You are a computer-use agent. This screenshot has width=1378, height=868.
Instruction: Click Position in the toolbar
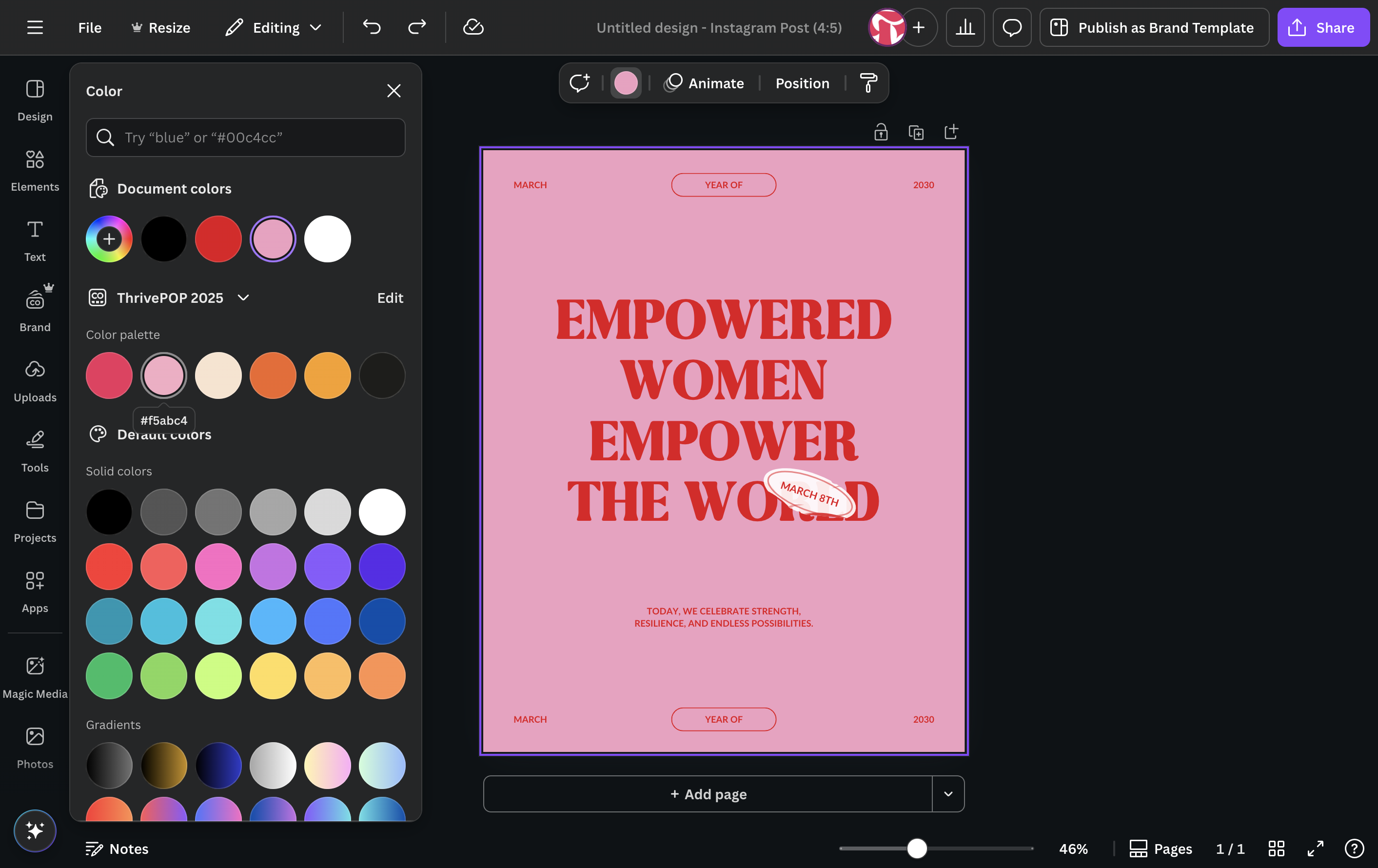tap(802, 83)
